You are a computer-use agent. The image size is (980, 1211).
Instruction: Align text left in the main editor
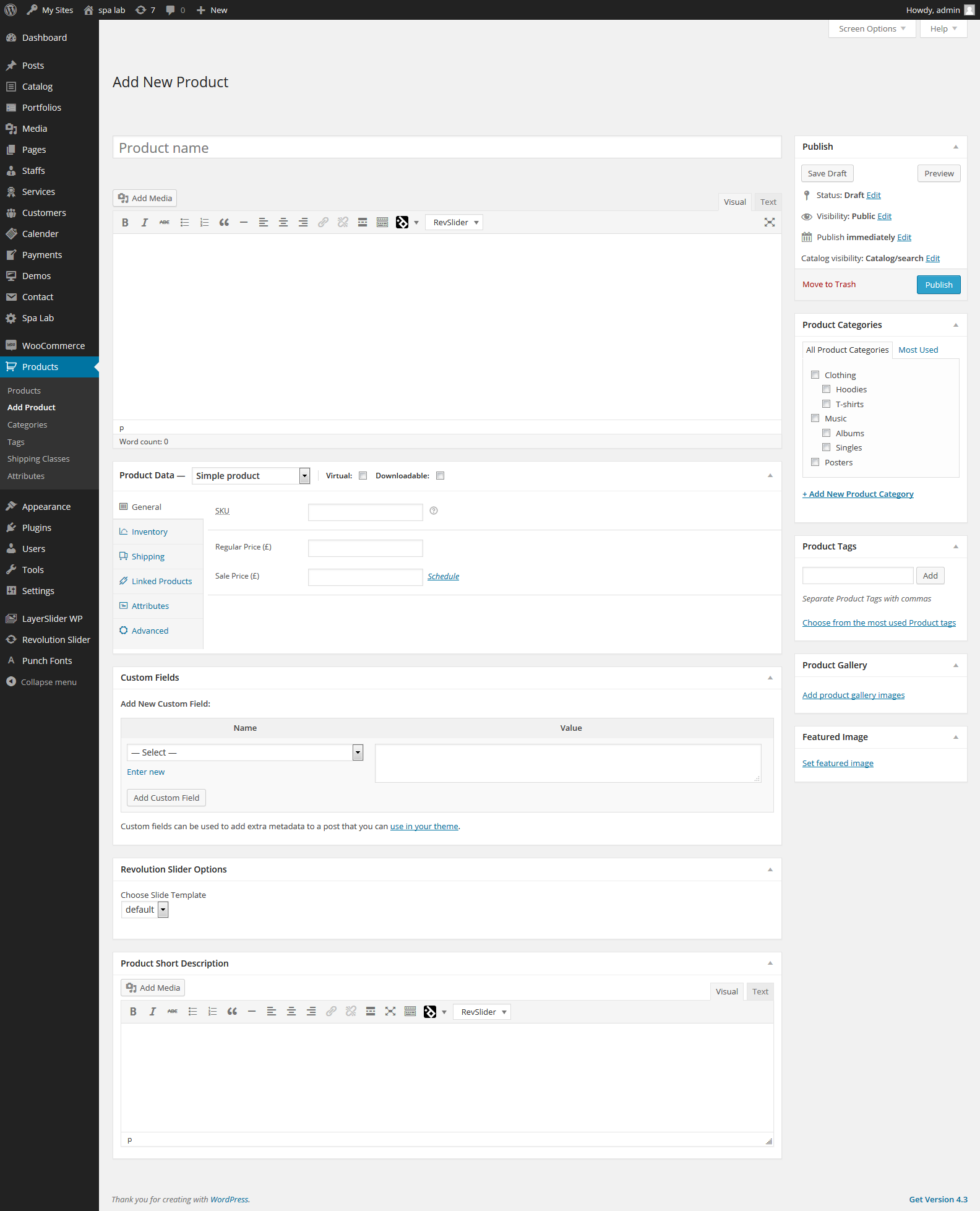click(264, 223)
